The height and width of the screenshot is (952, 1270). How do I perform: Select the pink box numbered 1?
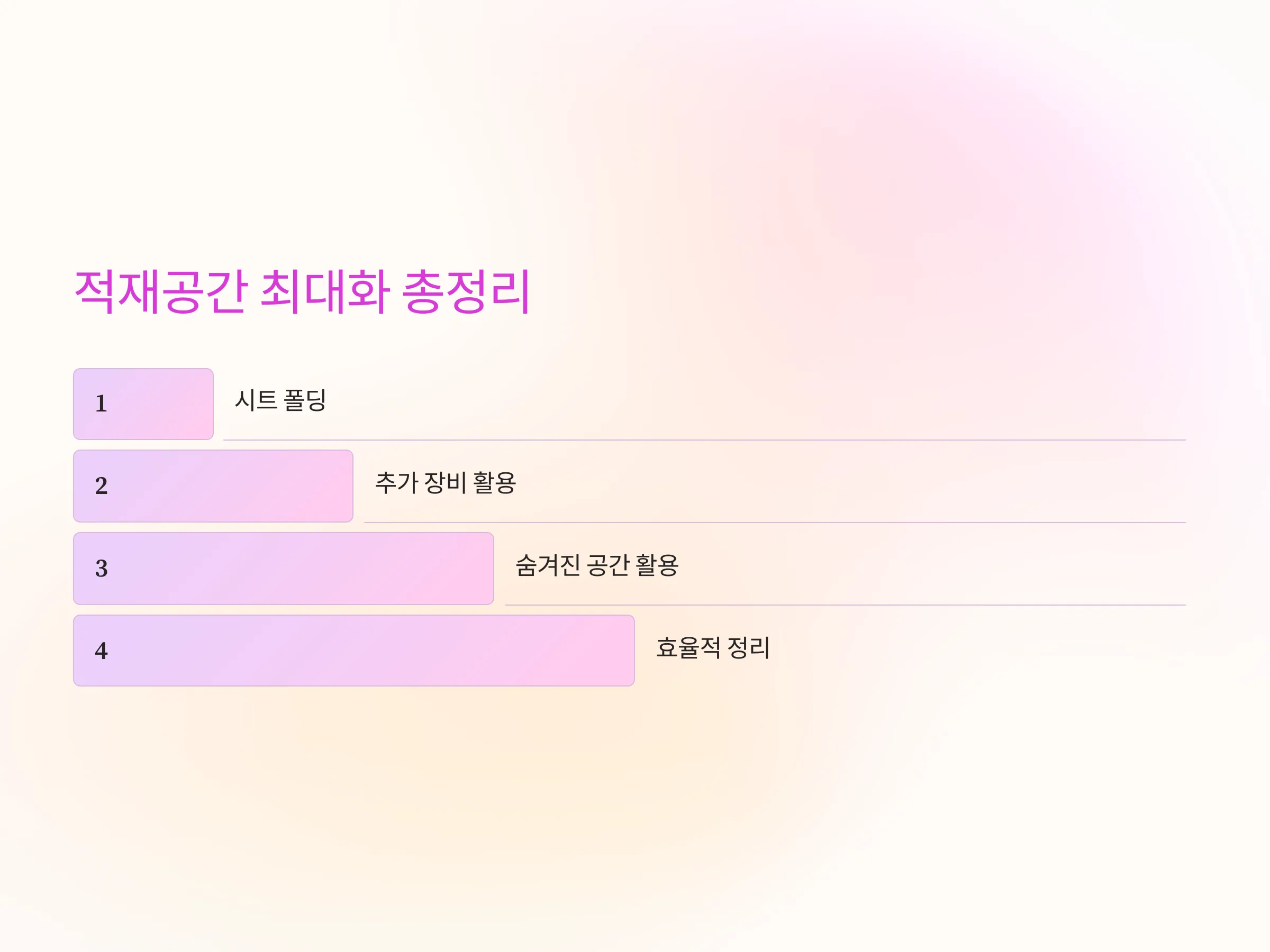tap(143, 404)
